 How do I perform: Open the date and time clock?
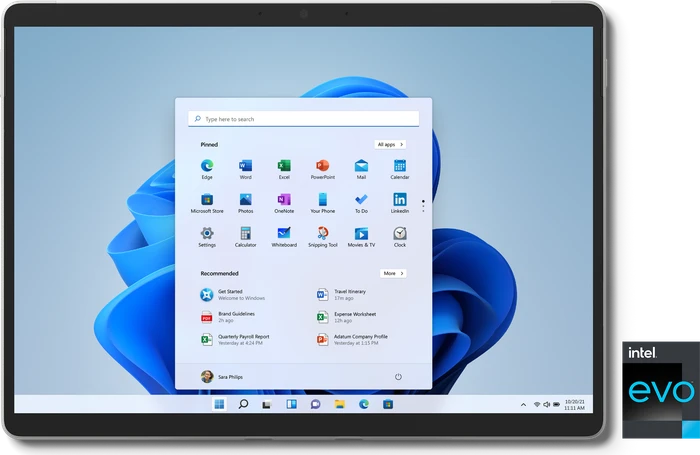[575, 405]
